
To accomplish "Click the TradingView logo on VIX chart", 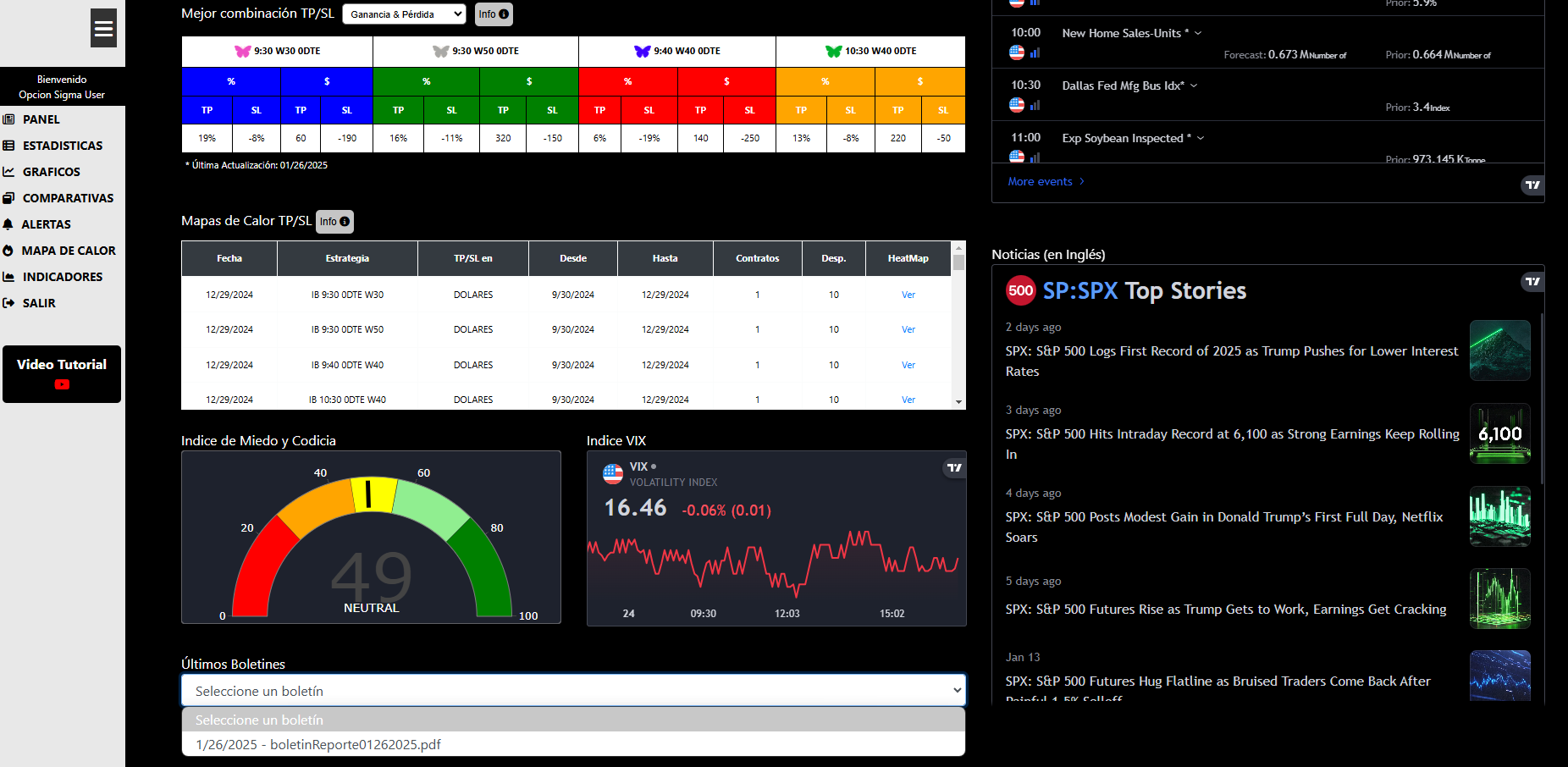I will pos(954,468).
